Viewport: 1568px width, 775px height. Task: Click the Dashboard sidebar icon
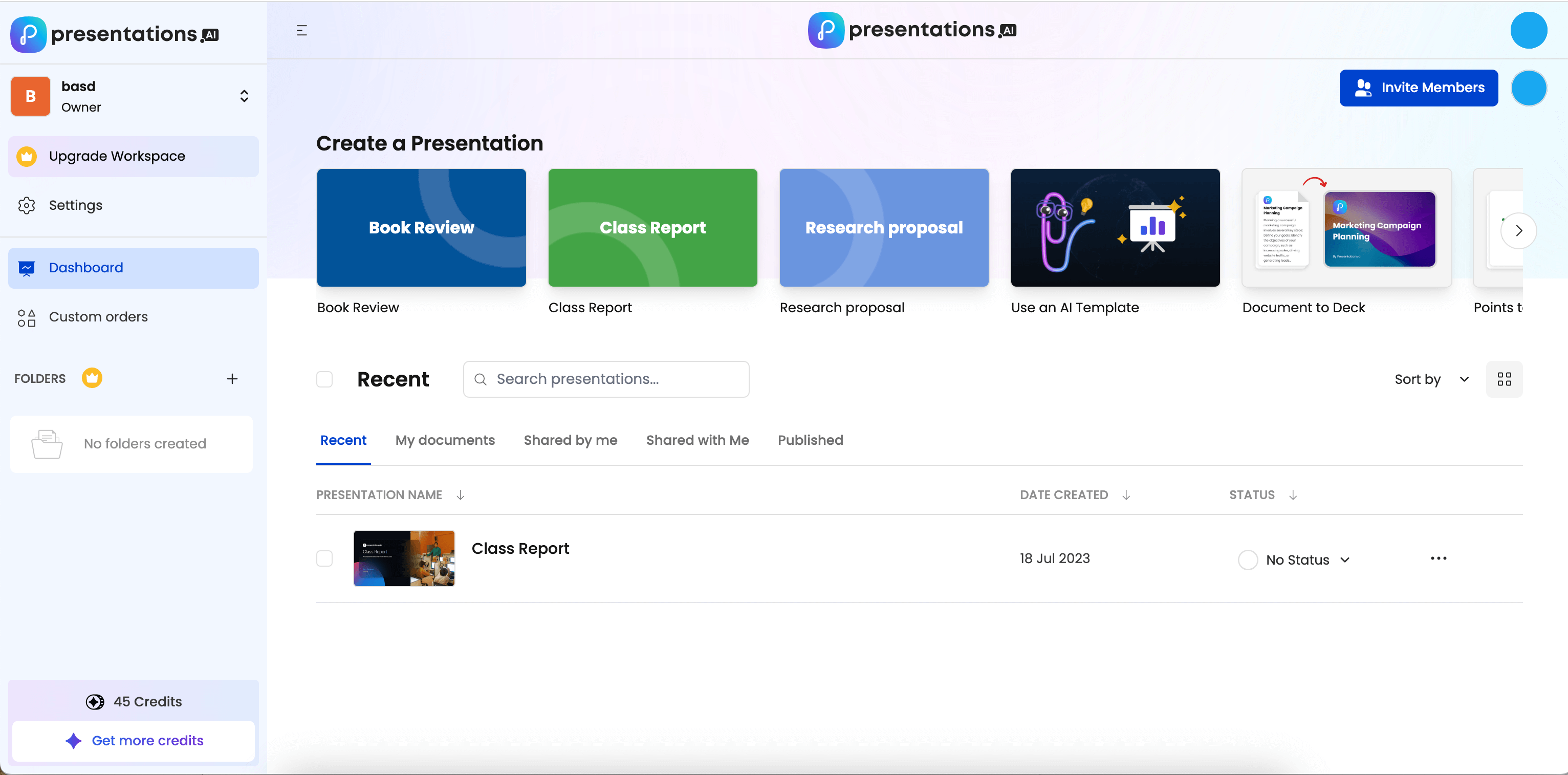pos(26,267)
